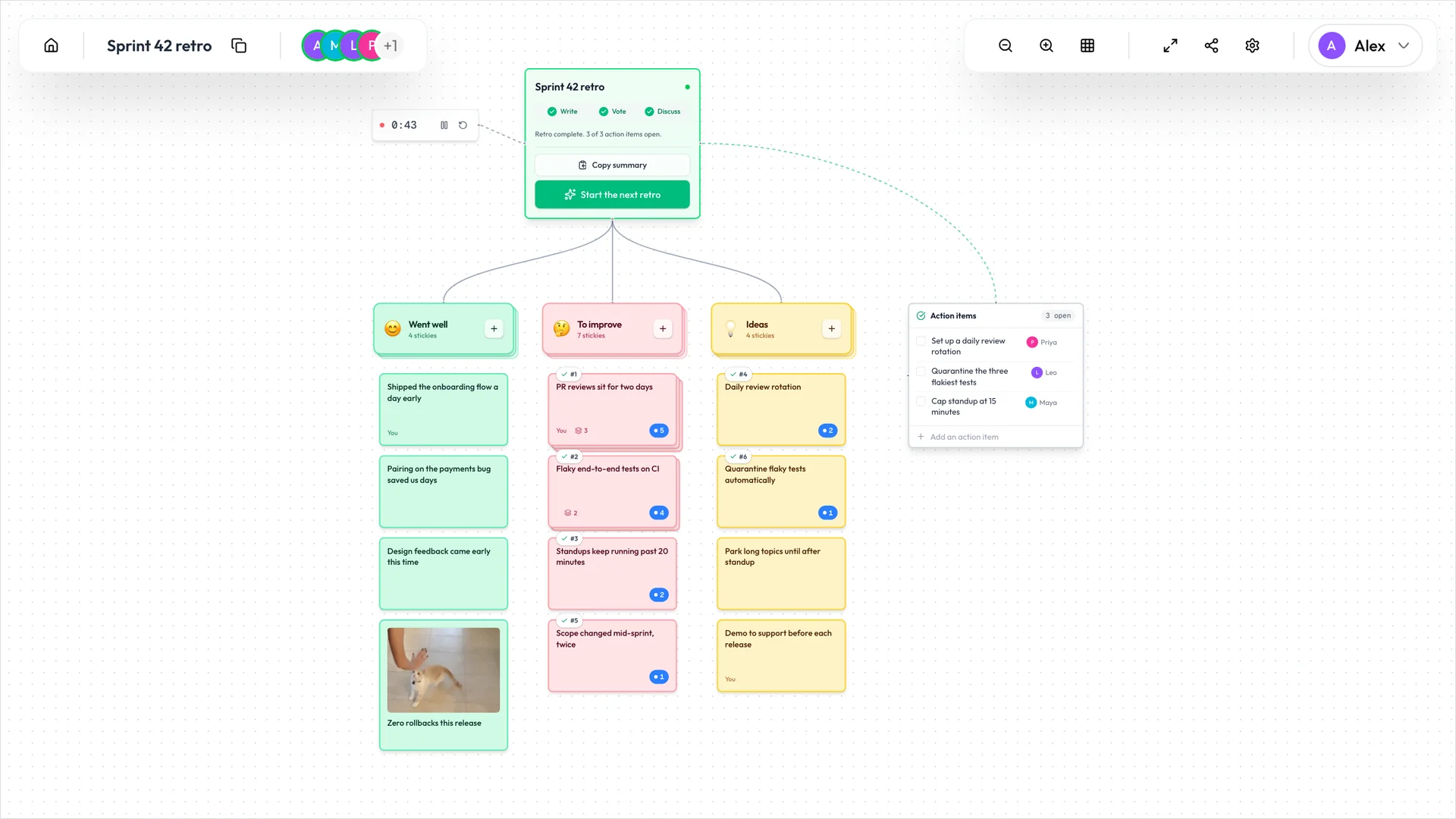The height and width of the screenshot is (819, 1456).
Task: Select the Discuss phase step
Action: 663,111
